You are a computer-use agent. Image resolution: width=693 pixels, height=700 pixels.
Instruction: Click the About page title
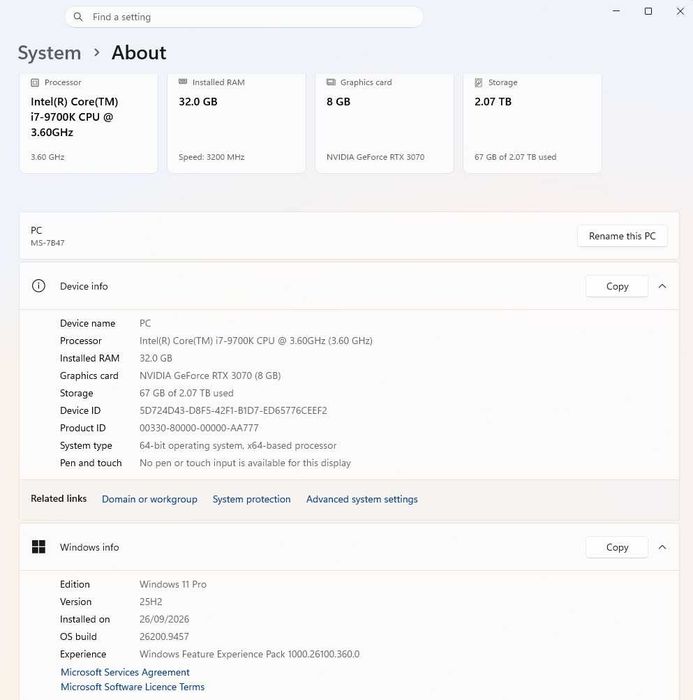tap(139, 53)
